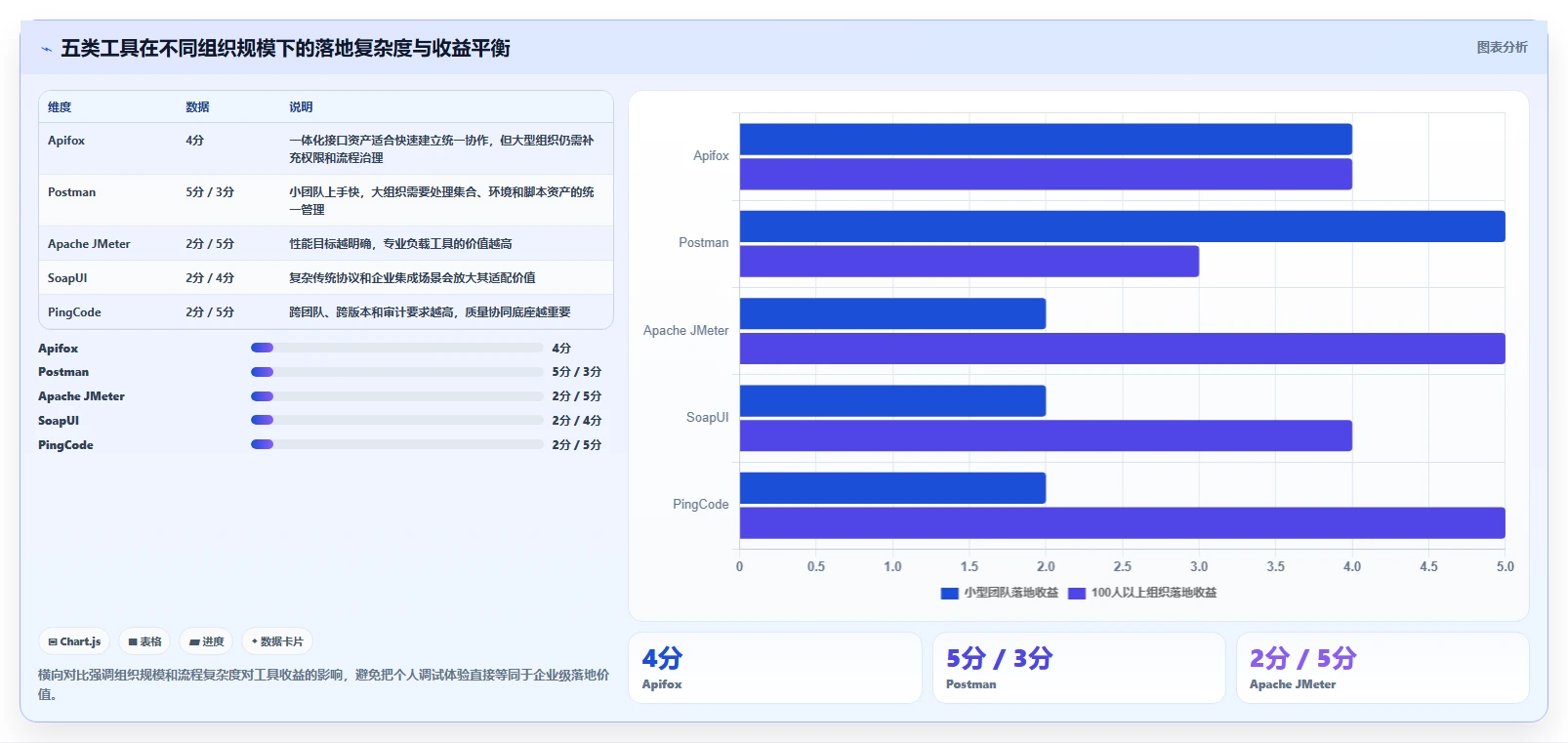Viewport: 1568px width, 743px height.
Task: Click the 2.5 x-axis tick label
Action: [1123, 566]
